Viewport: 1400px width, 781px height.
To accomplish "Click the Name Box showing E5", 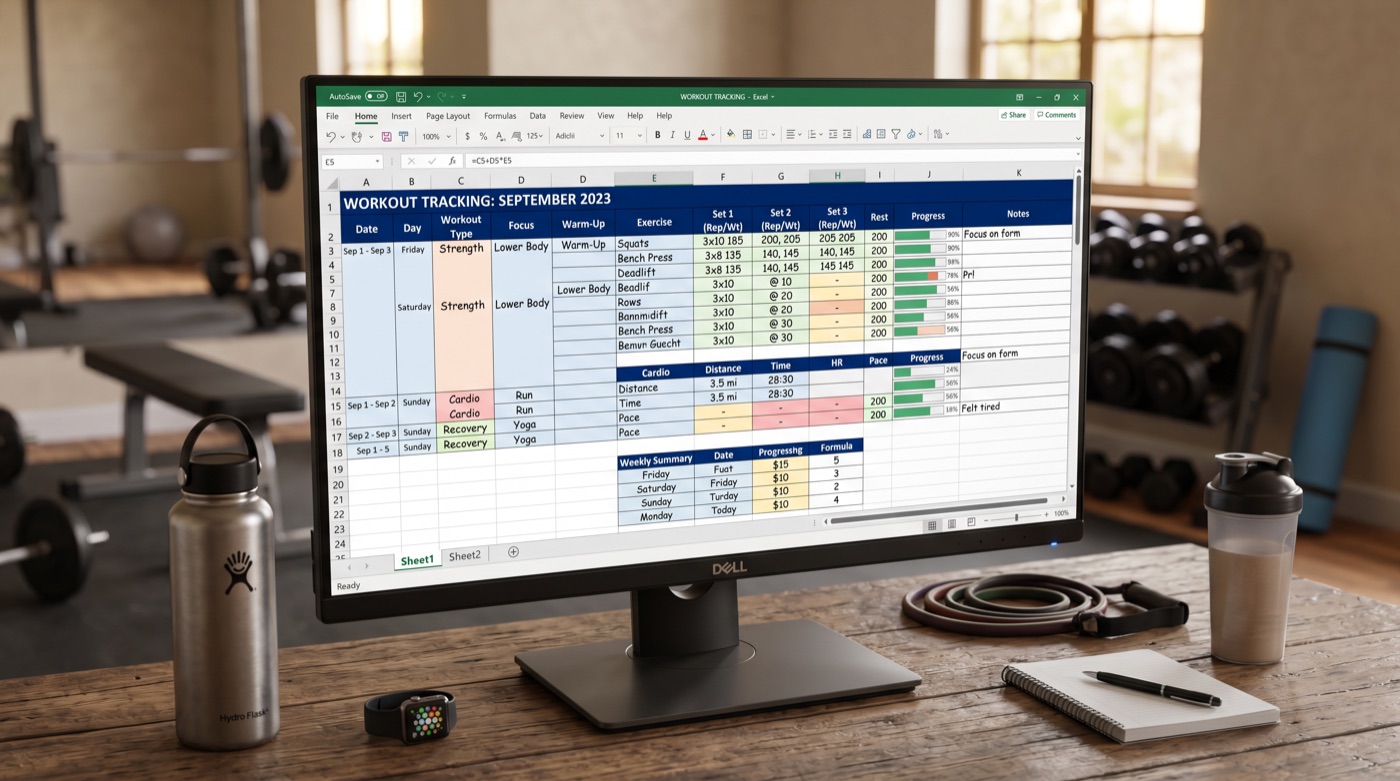I will coord(352,162).
